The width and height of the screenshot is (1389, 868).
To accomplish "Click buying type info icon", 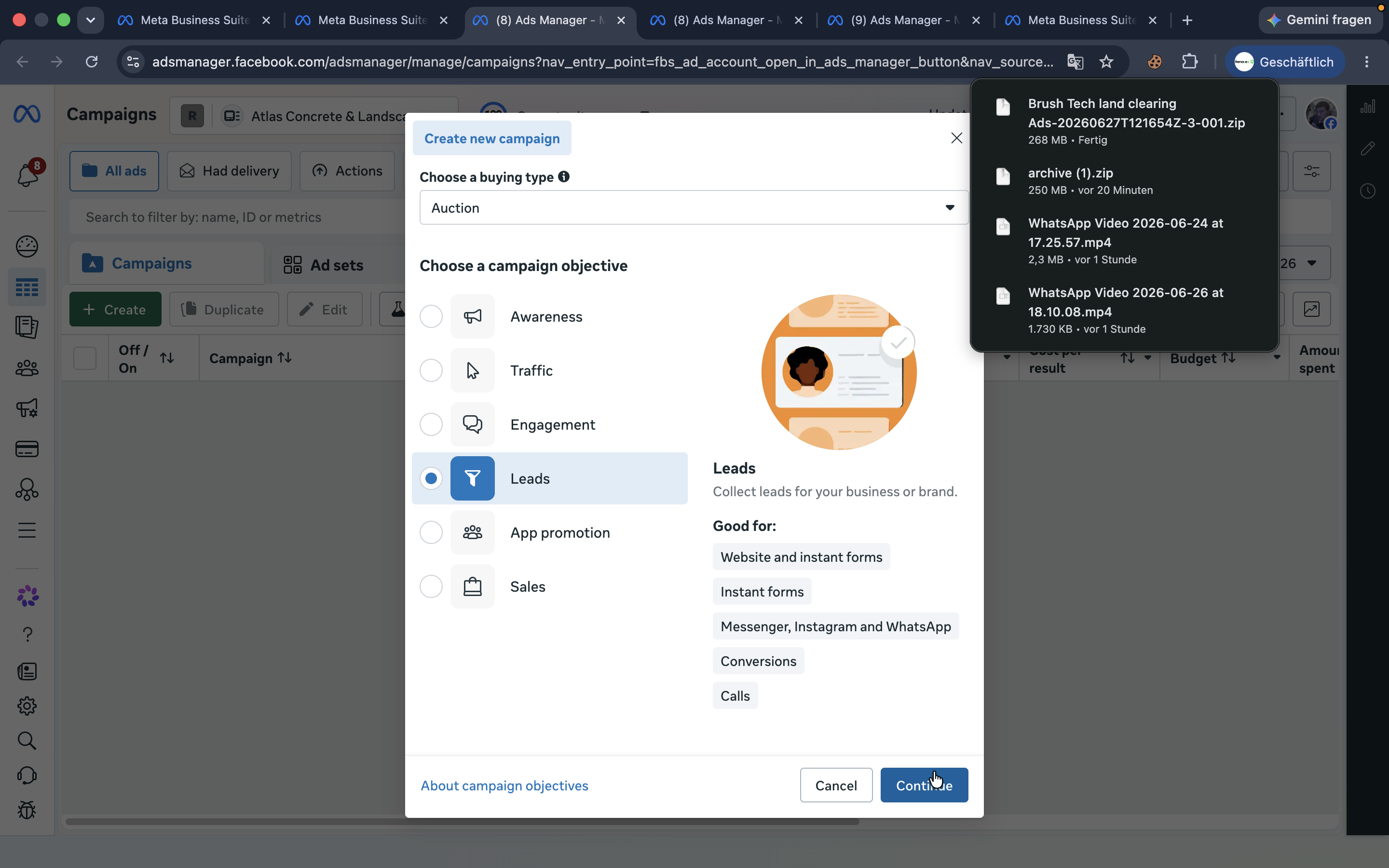I will click(564, 177).
